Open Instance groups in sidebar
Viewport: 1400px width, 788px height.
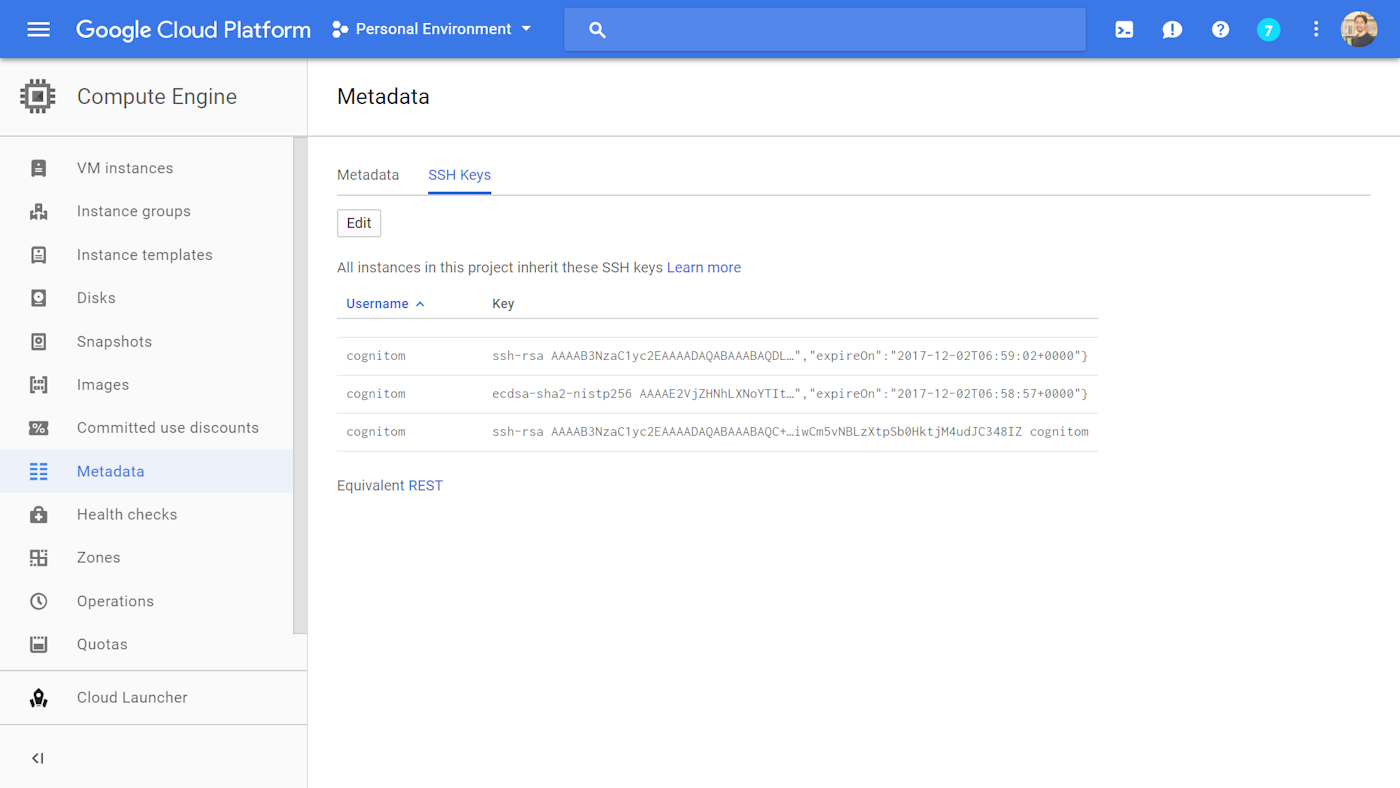click(x=146, y=211)
